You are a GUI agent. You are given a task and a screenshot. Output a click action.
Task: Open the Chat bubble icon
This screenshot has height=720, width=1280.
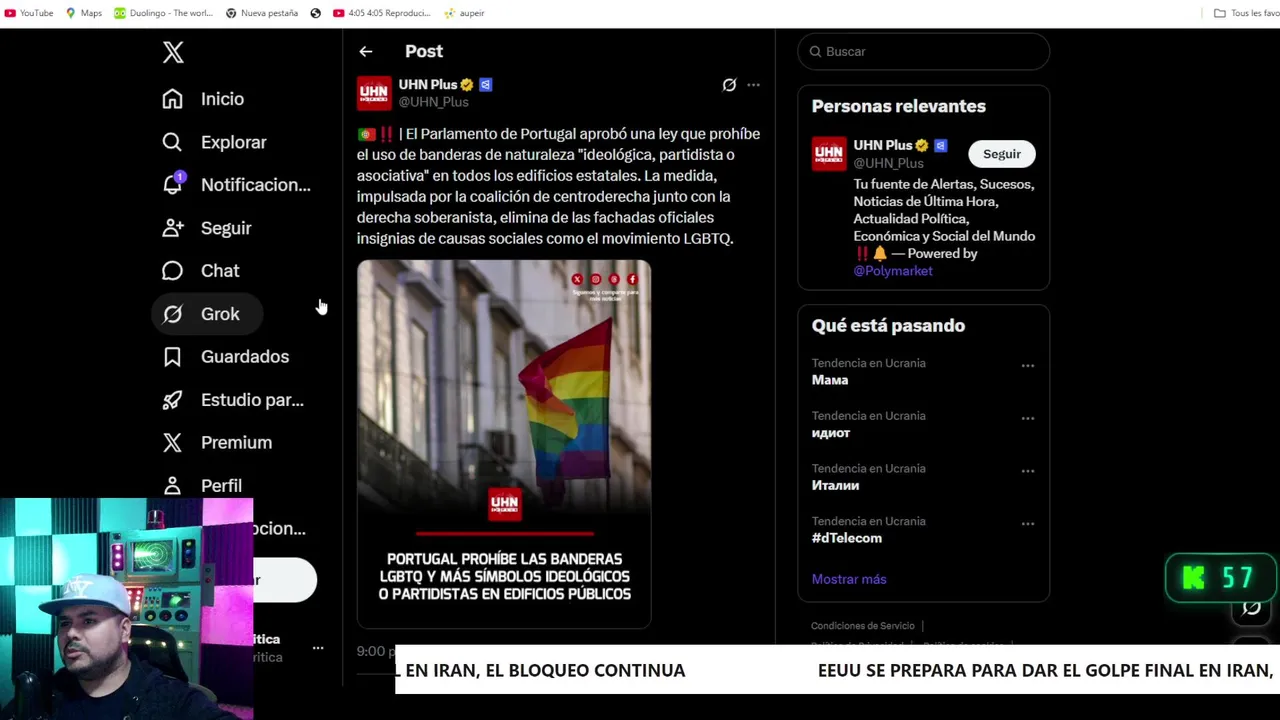(x=173, y=271)
